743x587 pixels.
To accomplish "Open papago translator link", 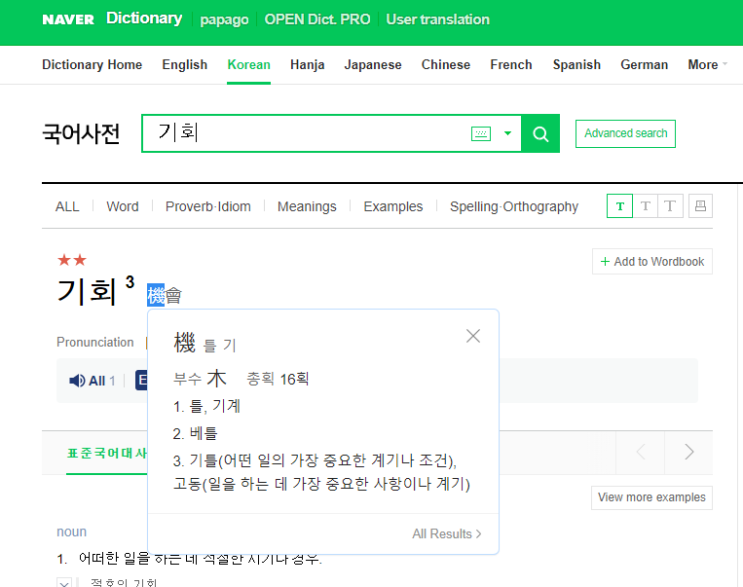I will tap(224, 19).
